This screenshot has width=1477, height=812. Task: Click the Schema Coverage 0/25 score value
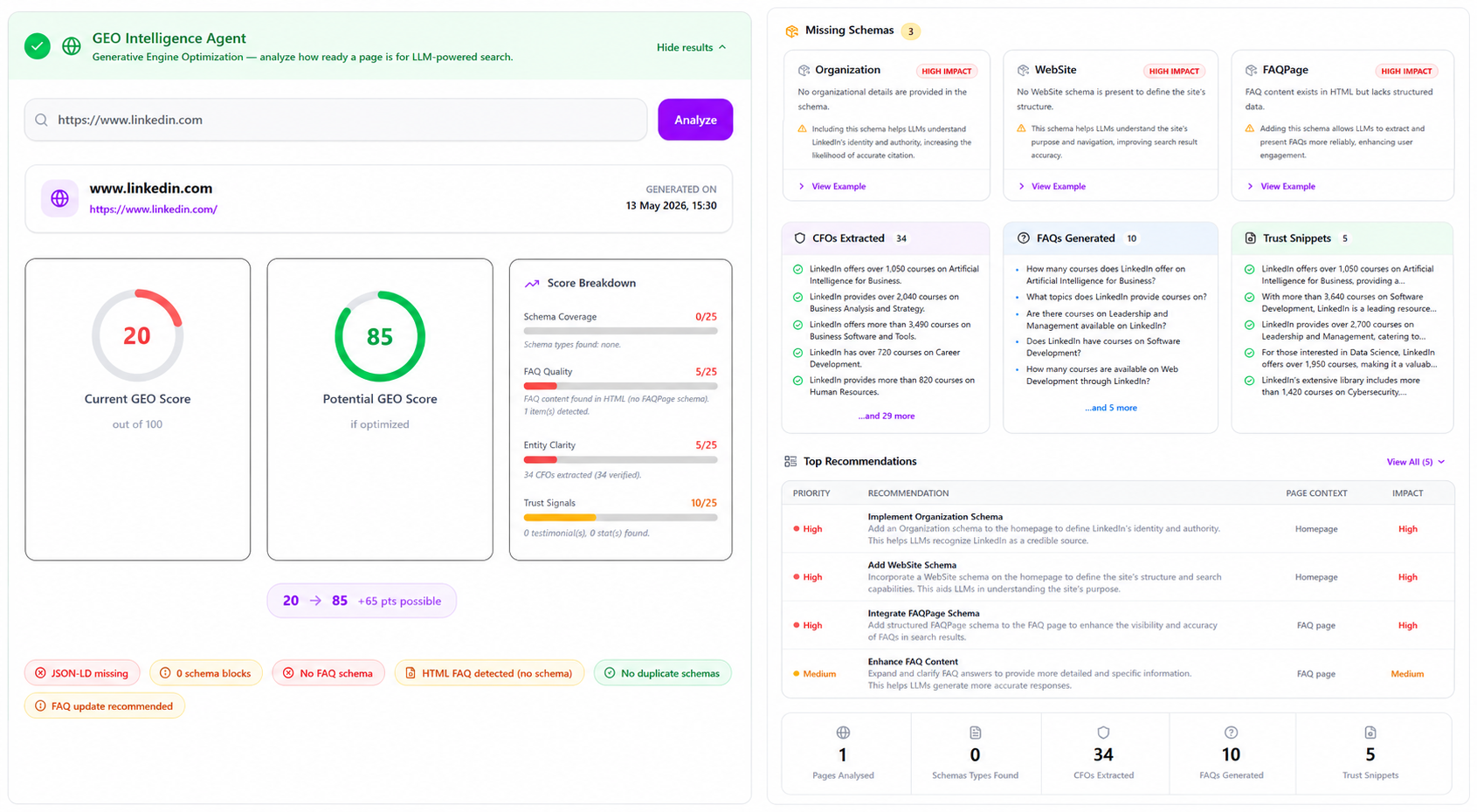click(706, 317)
